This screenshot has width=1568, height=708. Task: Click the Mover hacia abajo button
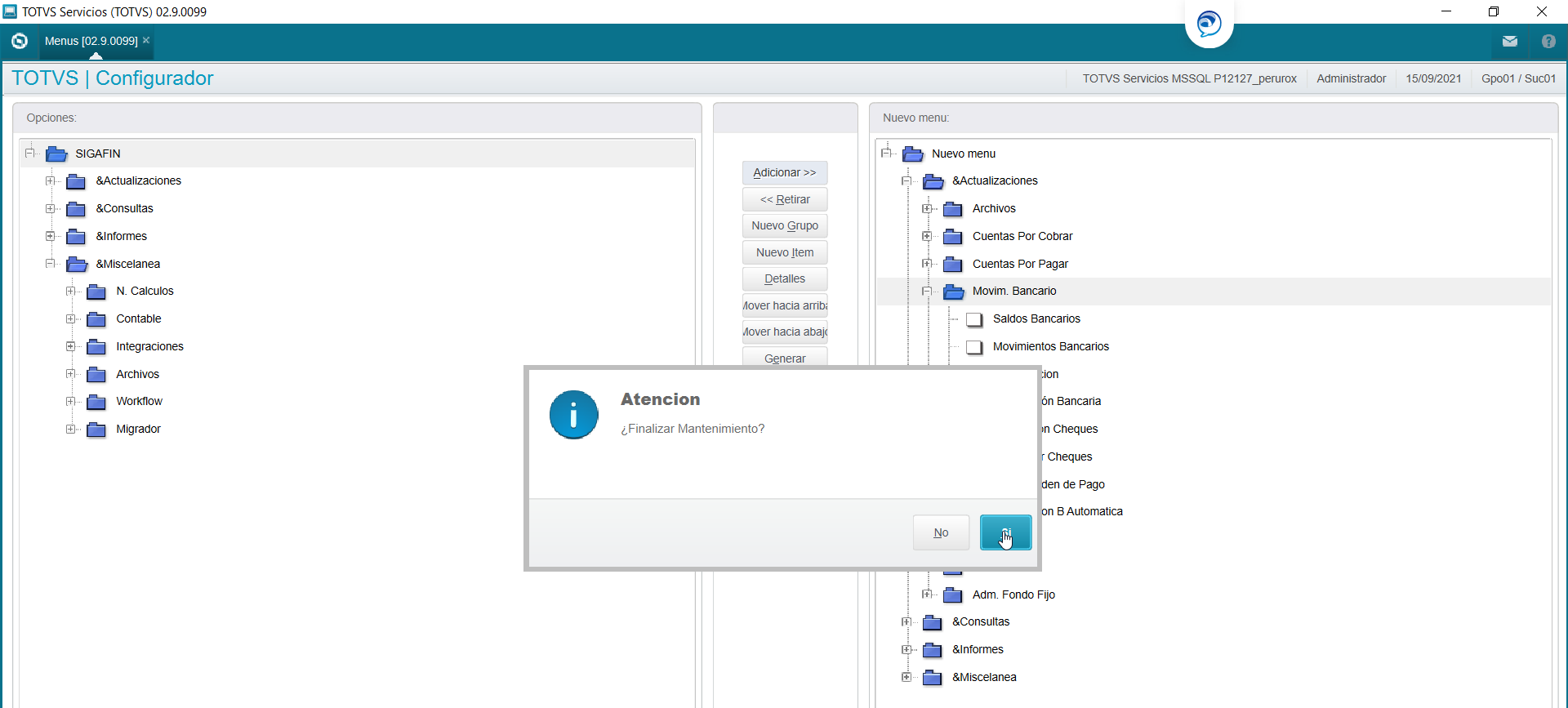(x=785, y=332)
